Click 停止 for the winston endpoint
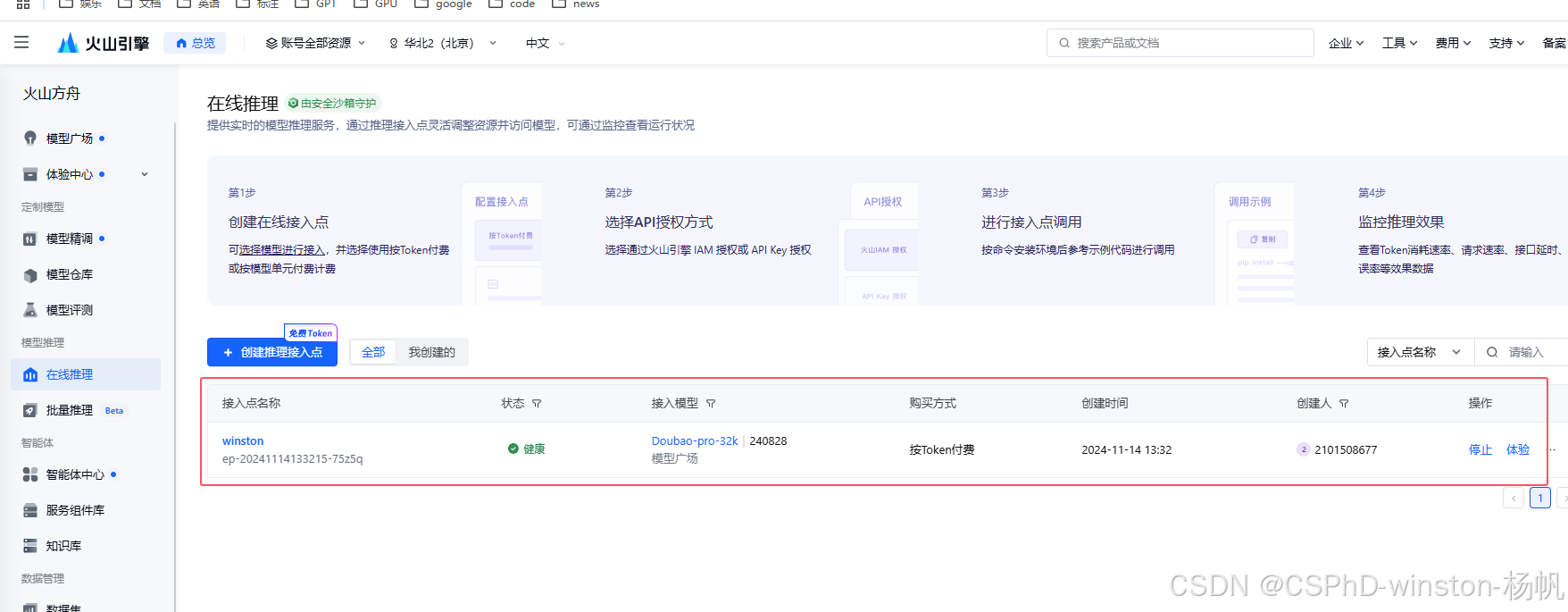 coord(1480,449)
